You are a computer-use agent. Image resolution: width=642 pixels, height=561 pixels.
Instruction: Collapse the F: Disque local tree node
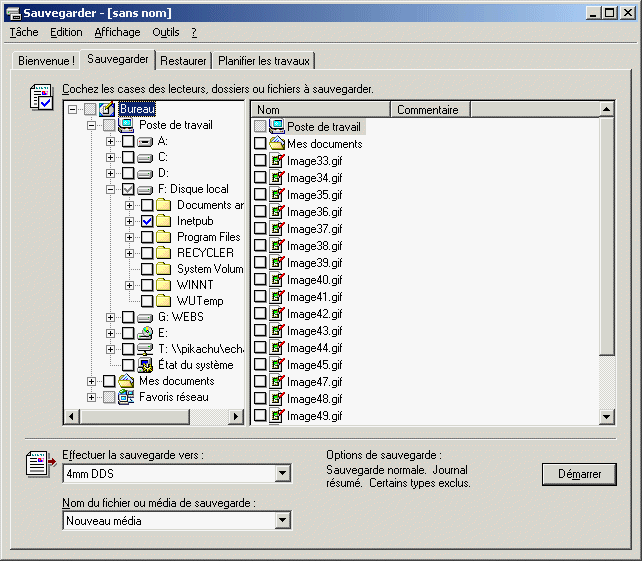coord(111,189)
